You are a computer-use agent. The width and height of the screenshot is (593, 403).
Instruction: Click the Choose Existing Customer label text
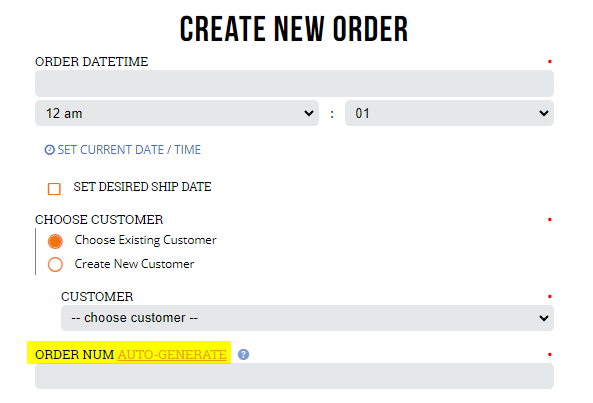pos(146,240)
